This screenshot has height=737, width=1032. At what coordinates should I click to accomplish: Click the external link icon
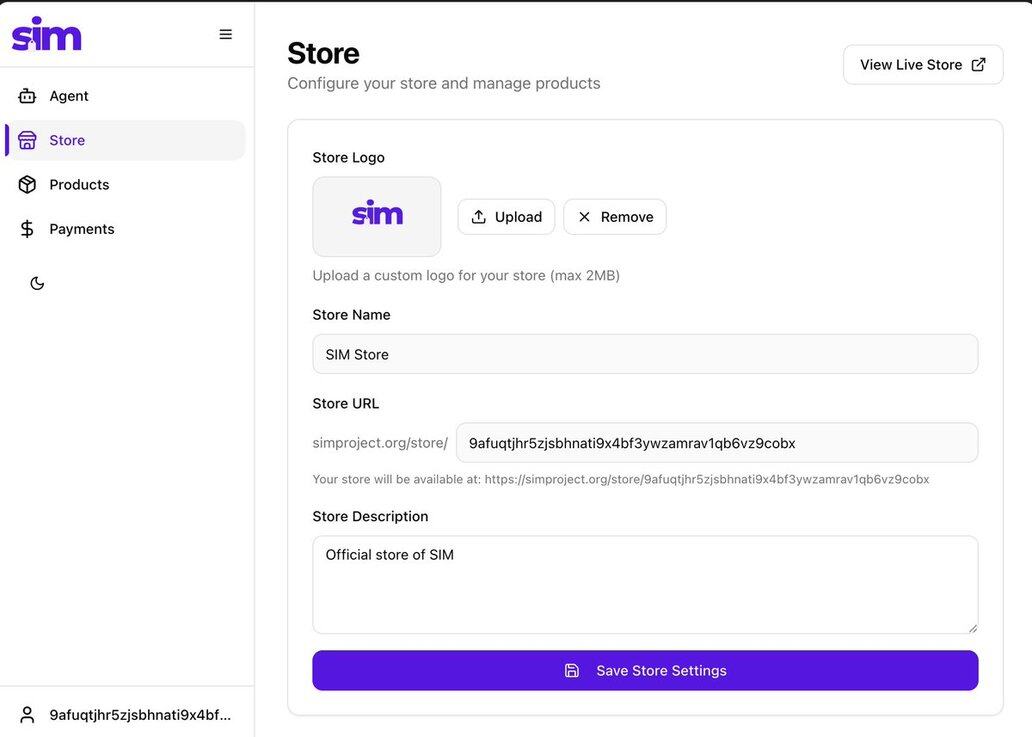point(979,64)
